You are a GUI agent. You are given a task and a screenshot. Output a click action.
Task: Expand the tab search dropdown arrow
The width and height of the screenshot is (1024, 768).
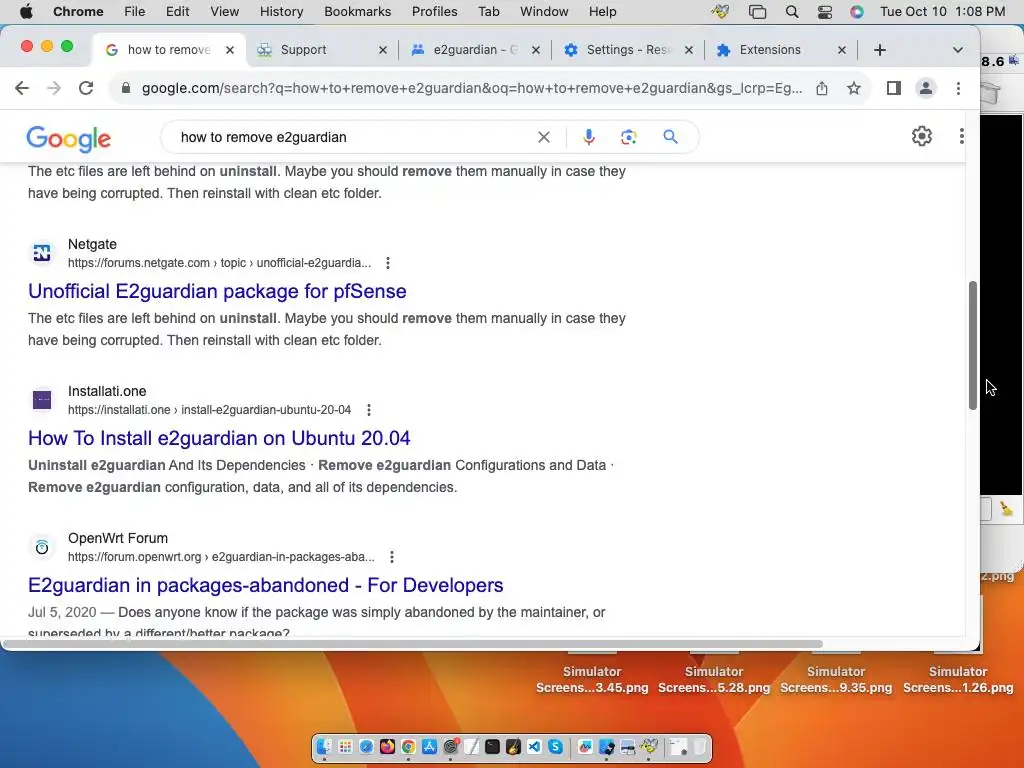pos(957,50)
